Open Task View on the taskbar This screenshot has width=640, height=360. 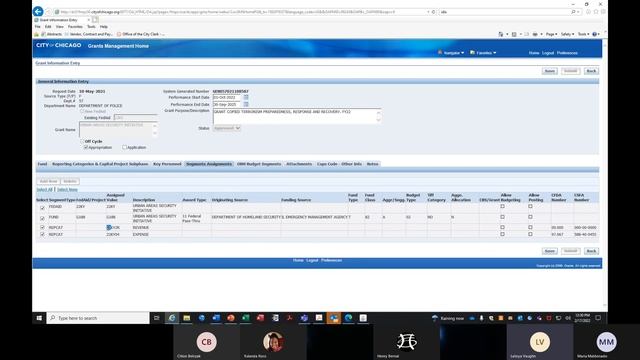[156, 318]
